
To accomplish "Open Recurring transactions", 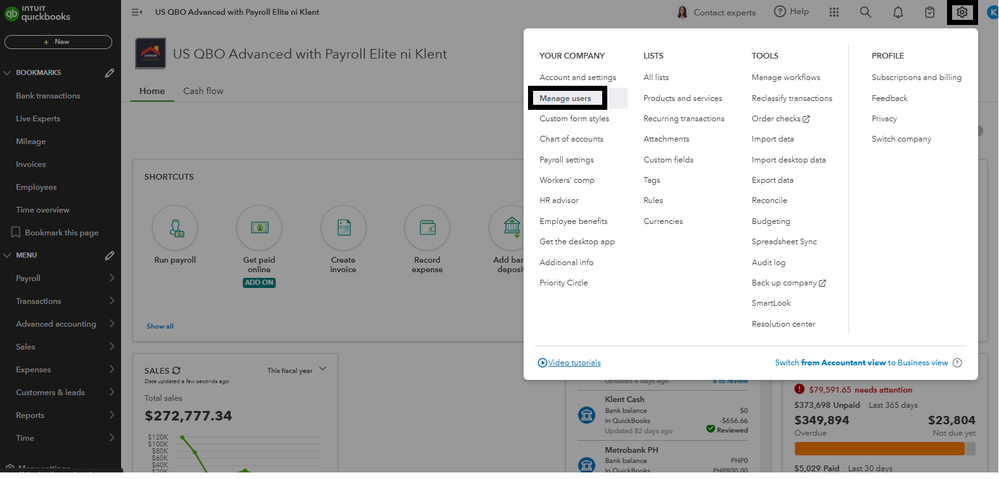I will 684,118.
